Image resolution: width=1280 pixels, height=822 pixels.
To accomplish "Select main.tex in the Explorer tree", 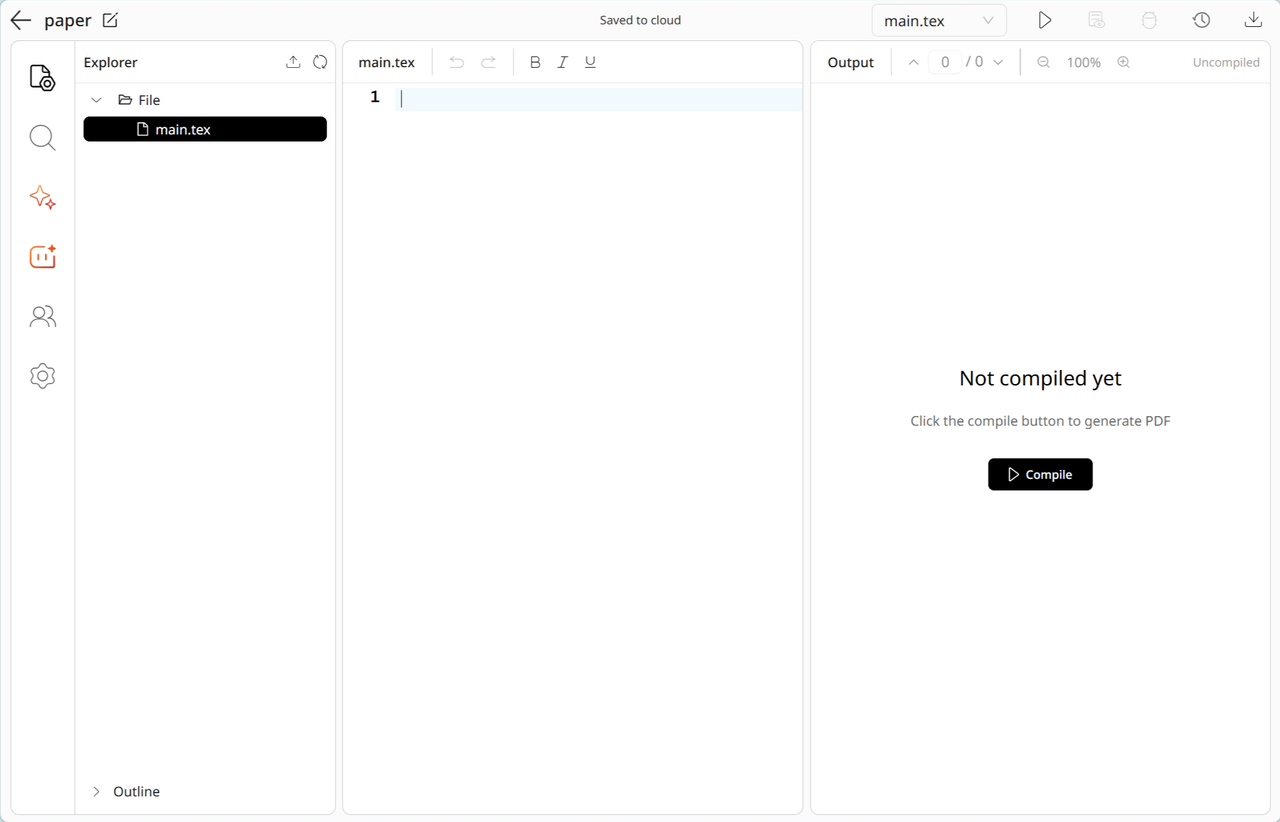I will tap(205, 129).
